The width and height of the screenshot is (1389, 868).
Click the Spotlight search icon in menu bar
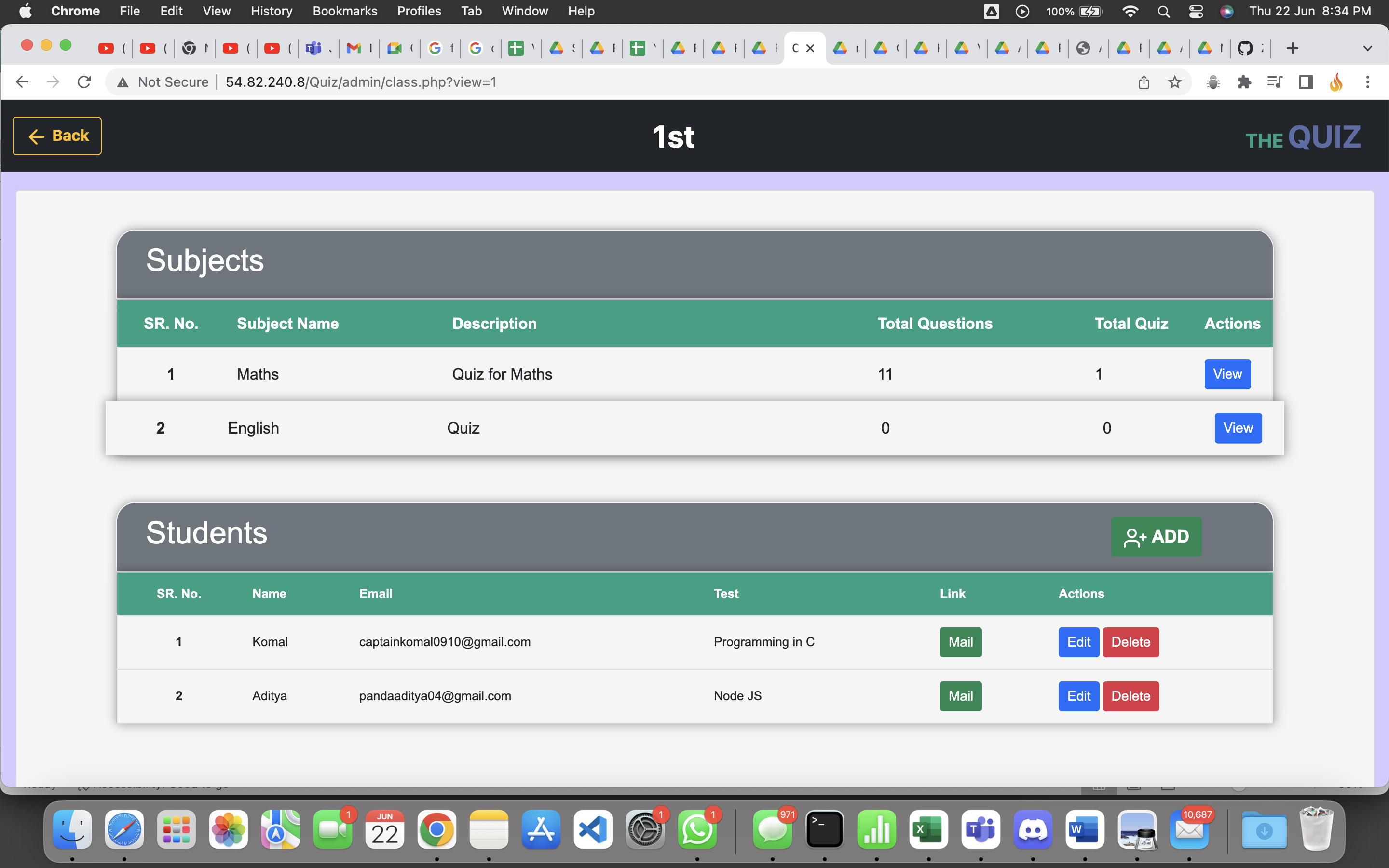[1163, 11]
